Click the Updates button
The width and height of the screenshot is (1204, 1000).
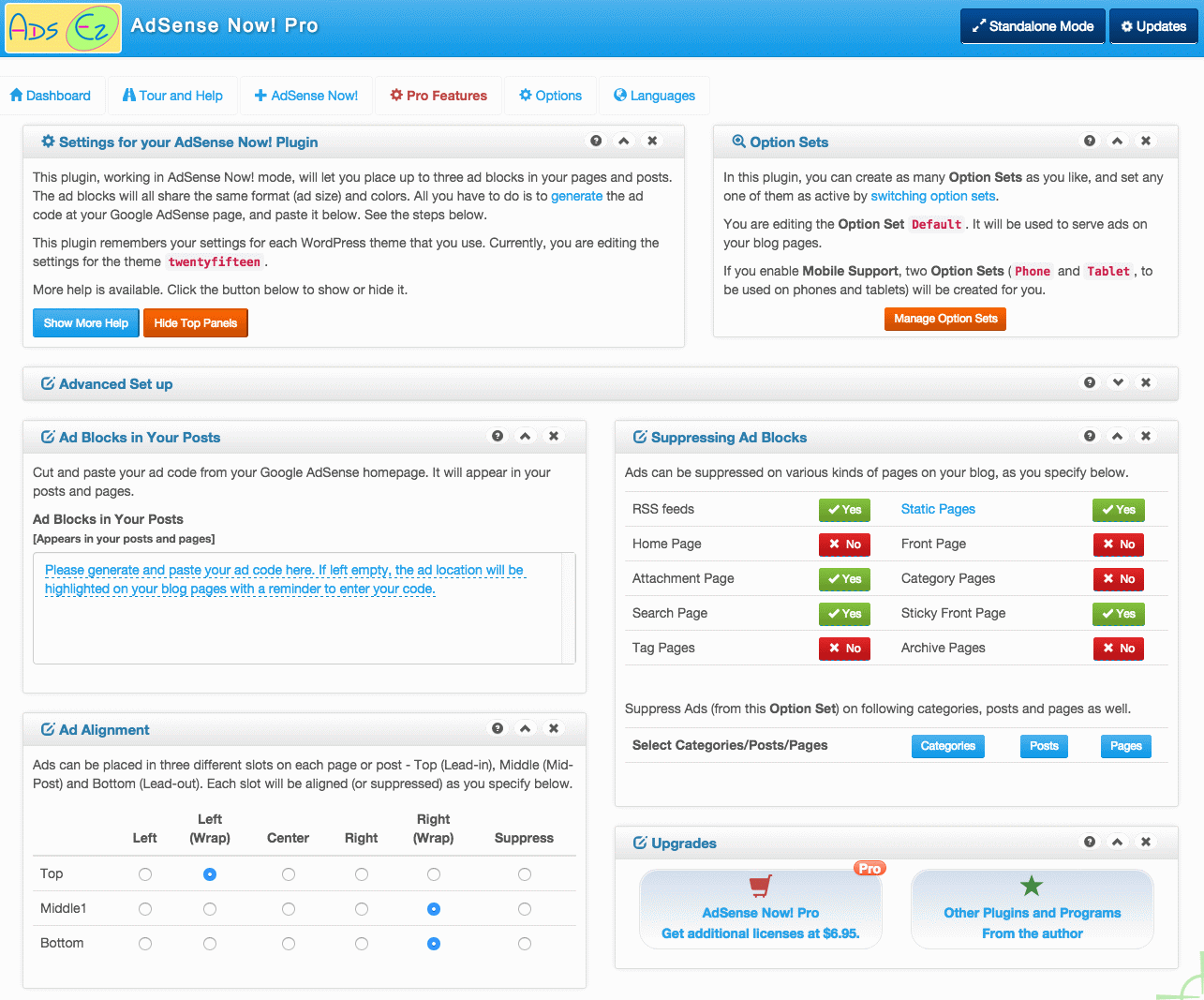click(1153, 26)
